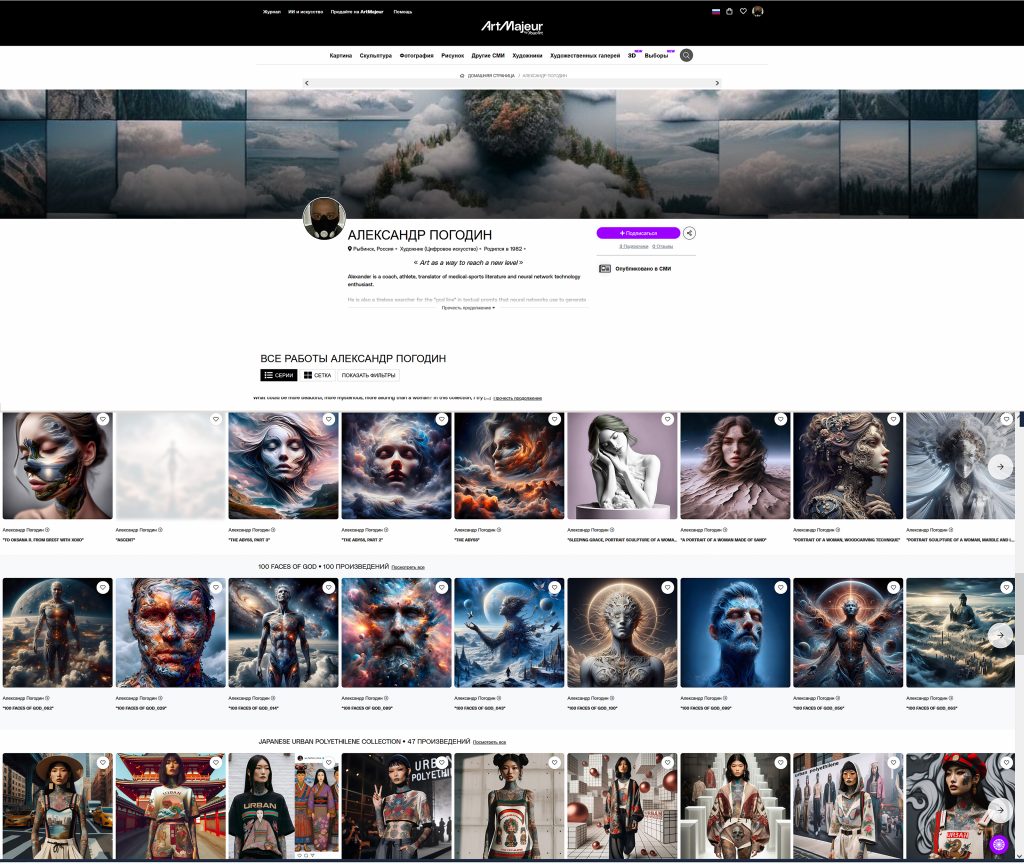
Task: Open favorites heart icon in header
Action: coord(743,12)
